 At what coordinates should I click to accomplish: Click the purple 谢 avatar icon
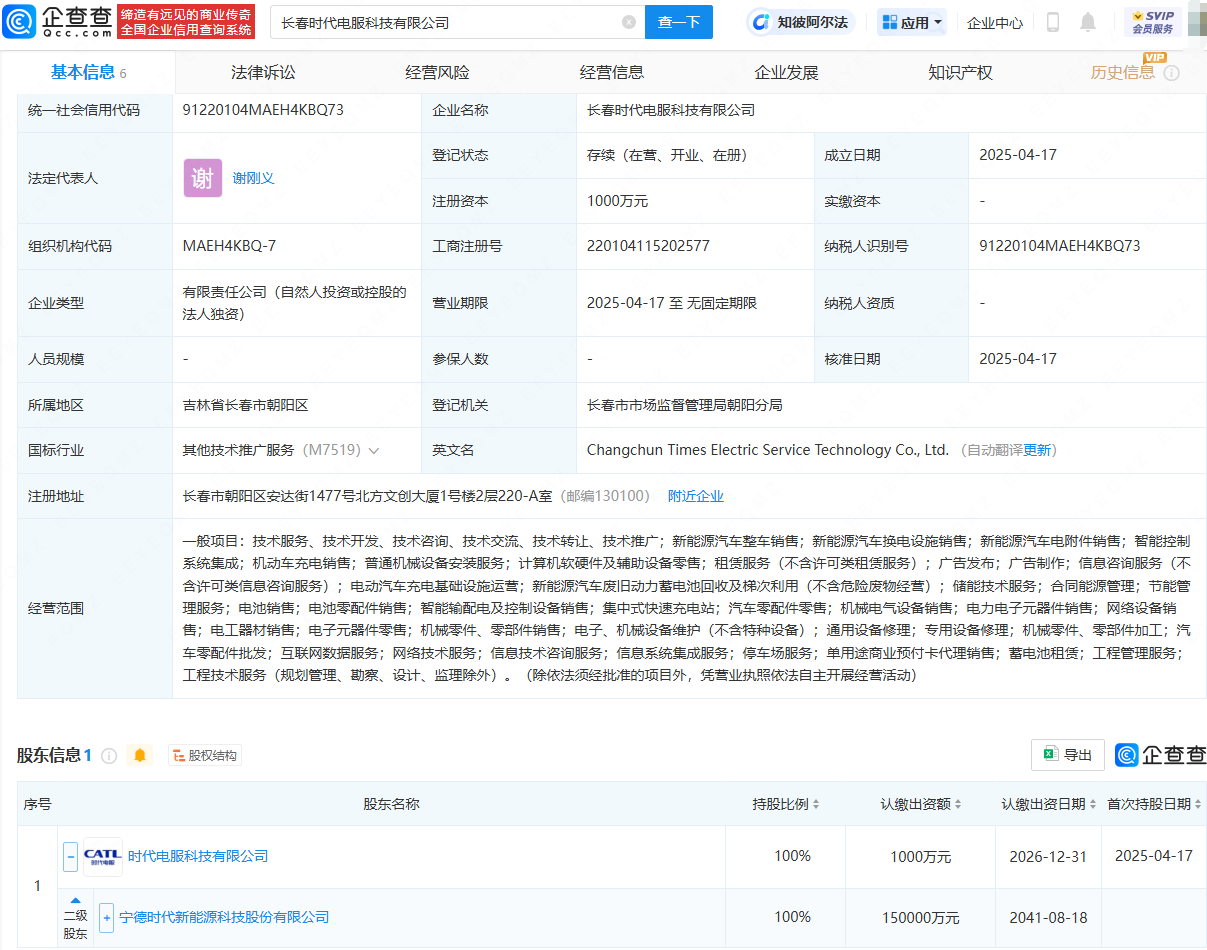tap(202, 178)
